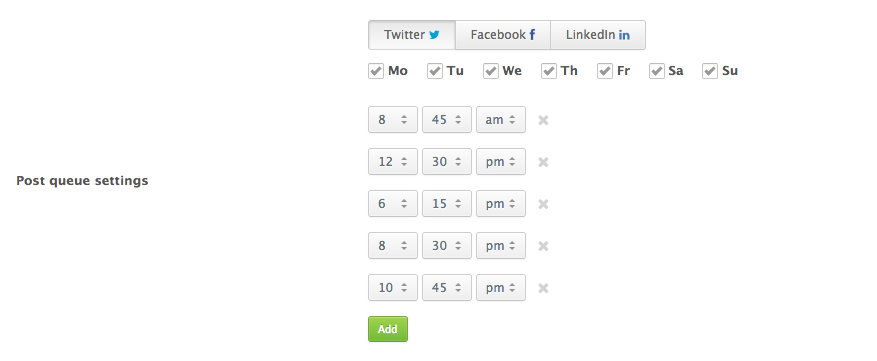Remove the 6:15 pm time slot

tap(543, 204)
